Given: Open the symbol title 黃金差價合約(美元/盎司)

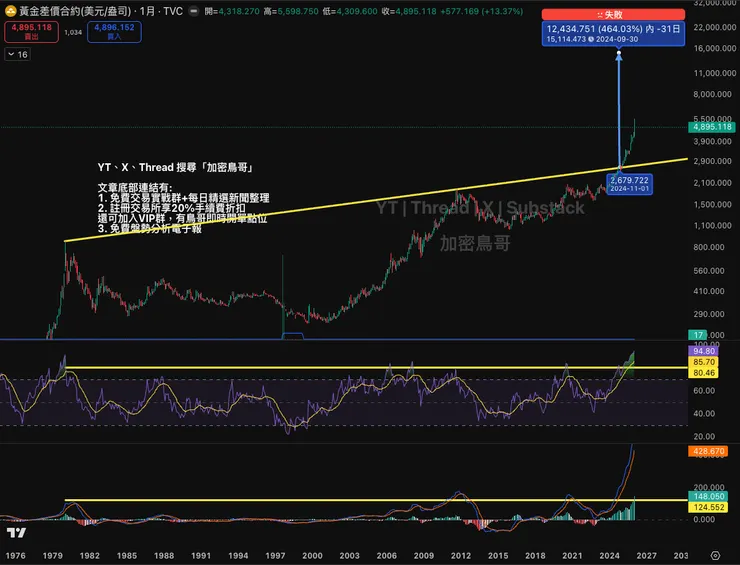Looking at the screenshot, I should (75, 11).
